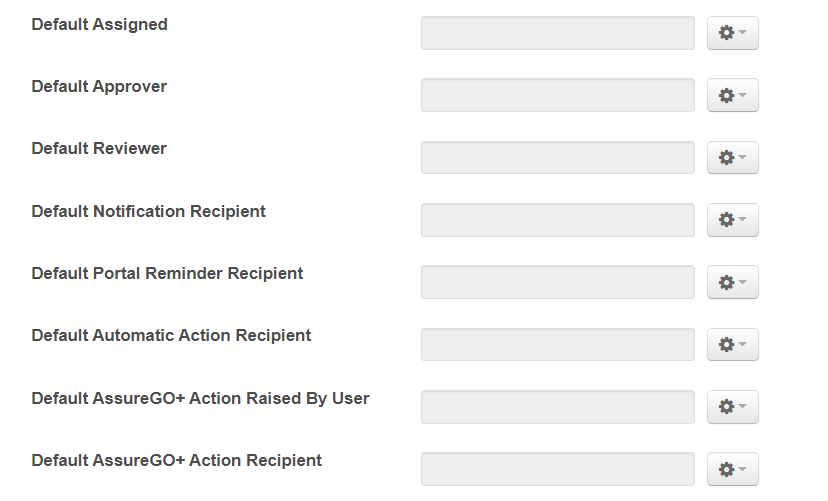This screenshot has height=501, width=828.
Task: Click gear button beside Default Notification Recipient
Action: point(732,220)
